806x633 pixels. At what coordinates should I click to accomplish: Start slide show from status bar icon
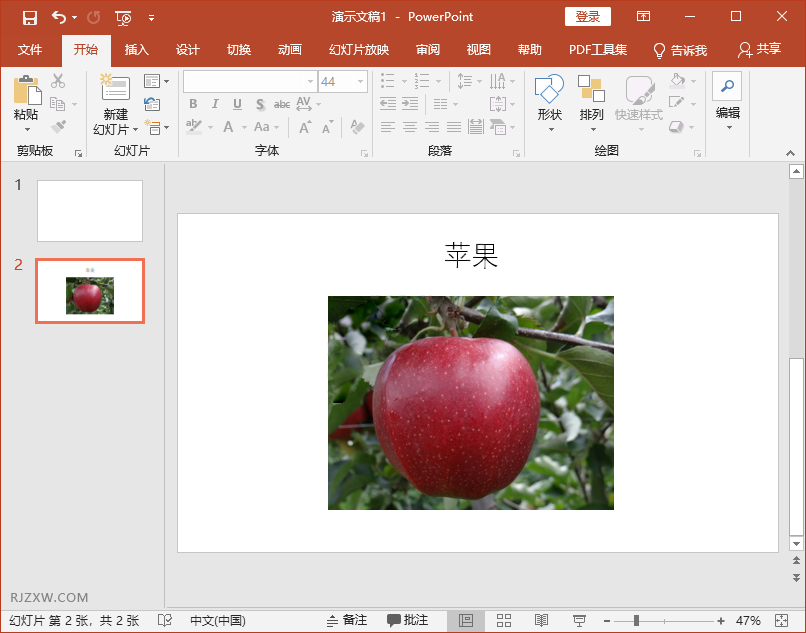pos(579,620)
